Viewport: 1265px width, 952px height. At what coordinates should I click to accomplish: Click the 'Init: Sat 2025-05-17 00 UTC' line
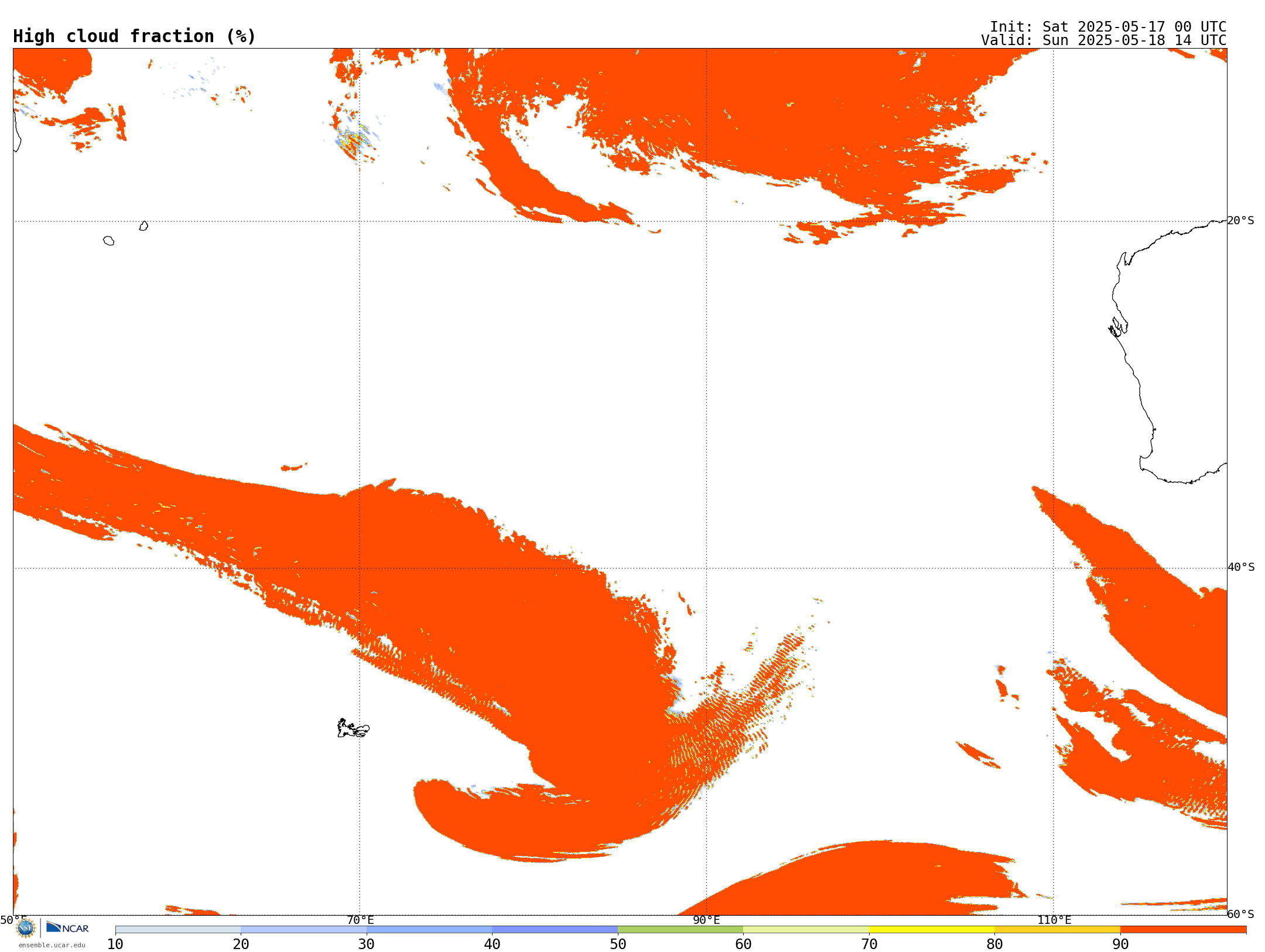coord(1108,27)
